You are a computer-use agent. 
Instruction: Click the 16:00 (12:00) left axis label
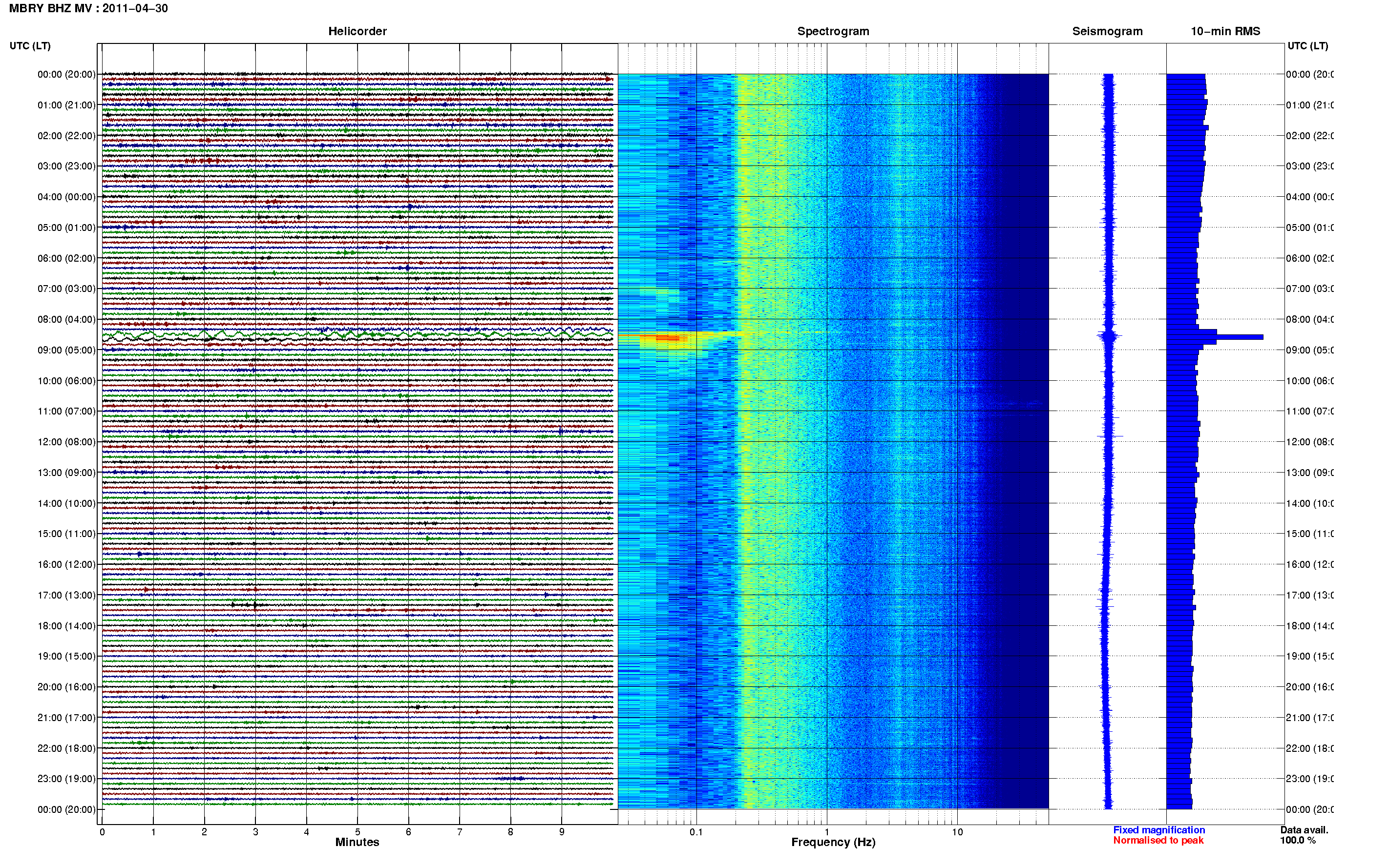click(66, 564)
